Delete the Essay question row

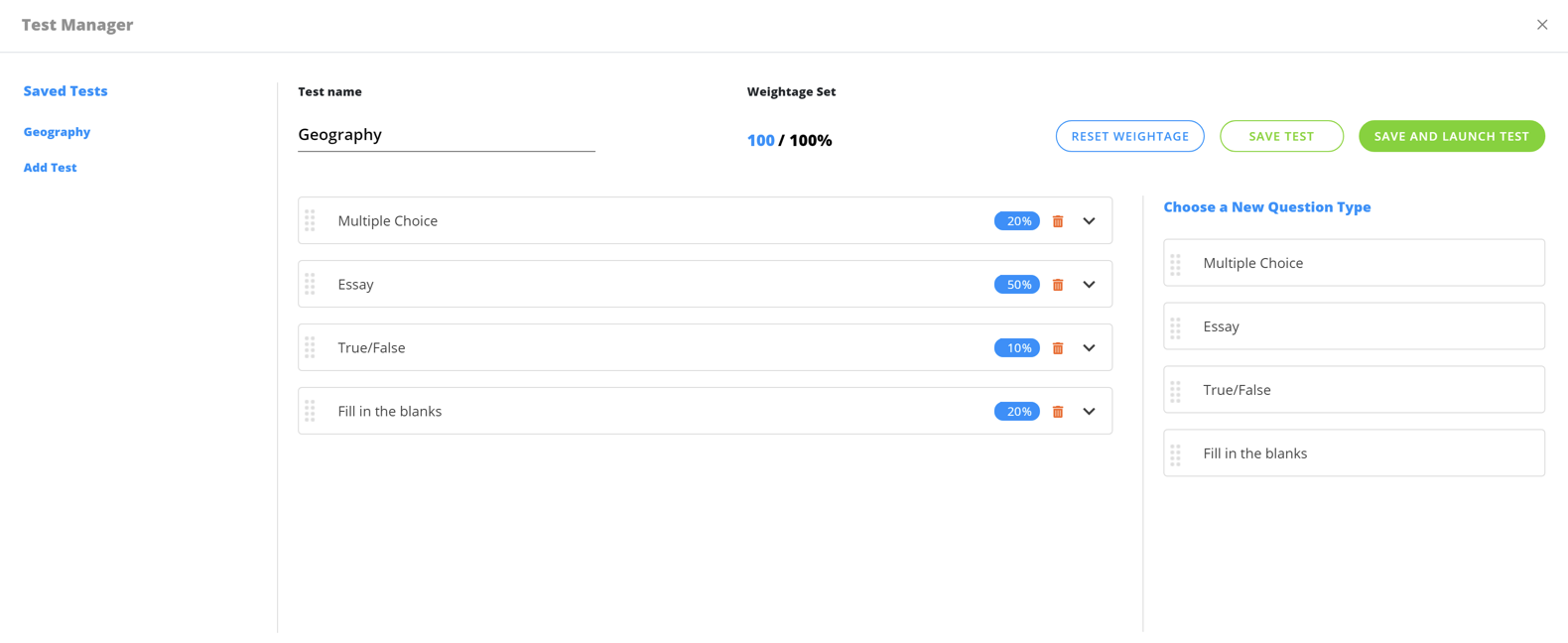pos(1058,285)
